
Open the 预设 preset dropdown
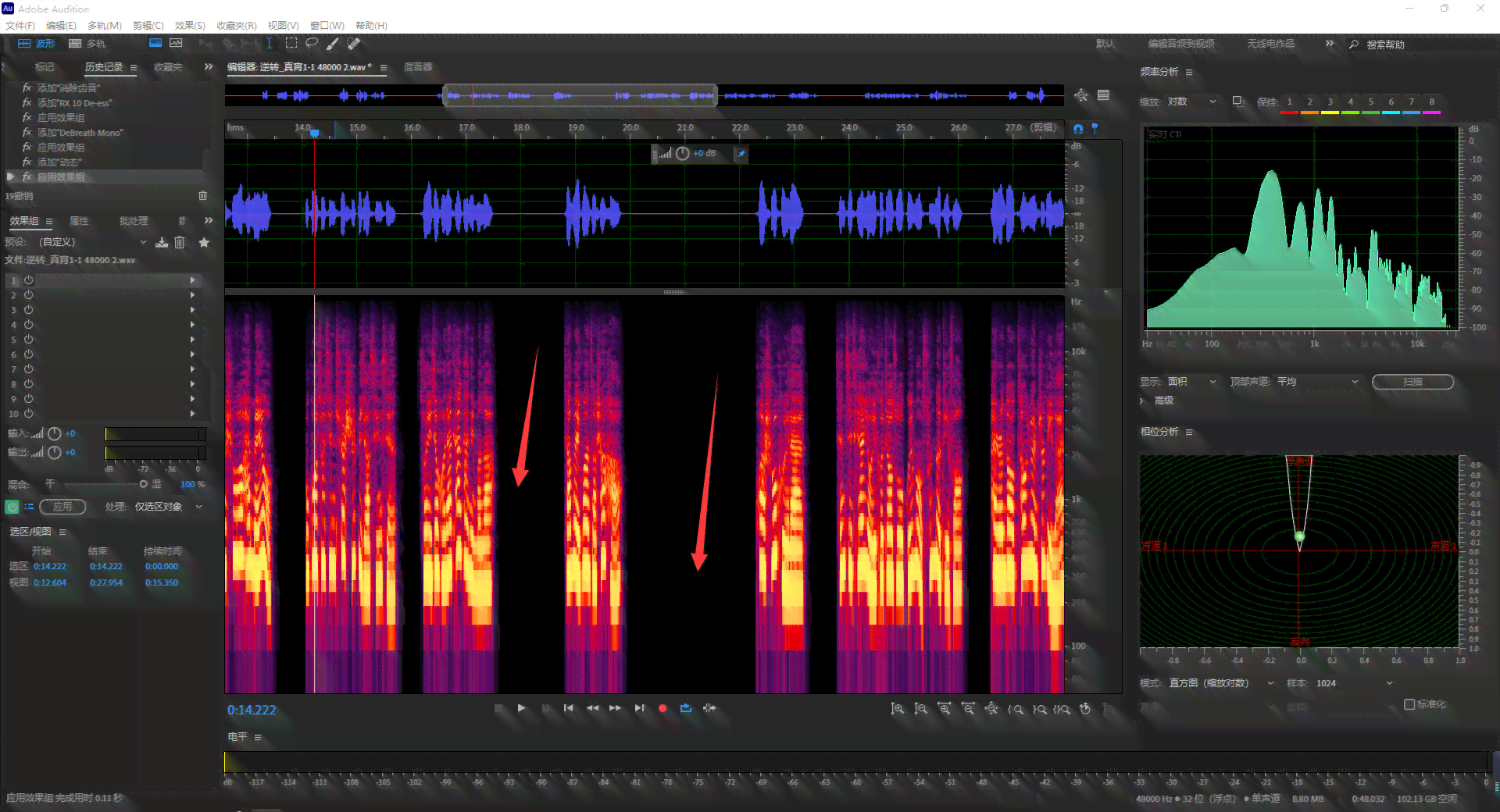(93, 243)
